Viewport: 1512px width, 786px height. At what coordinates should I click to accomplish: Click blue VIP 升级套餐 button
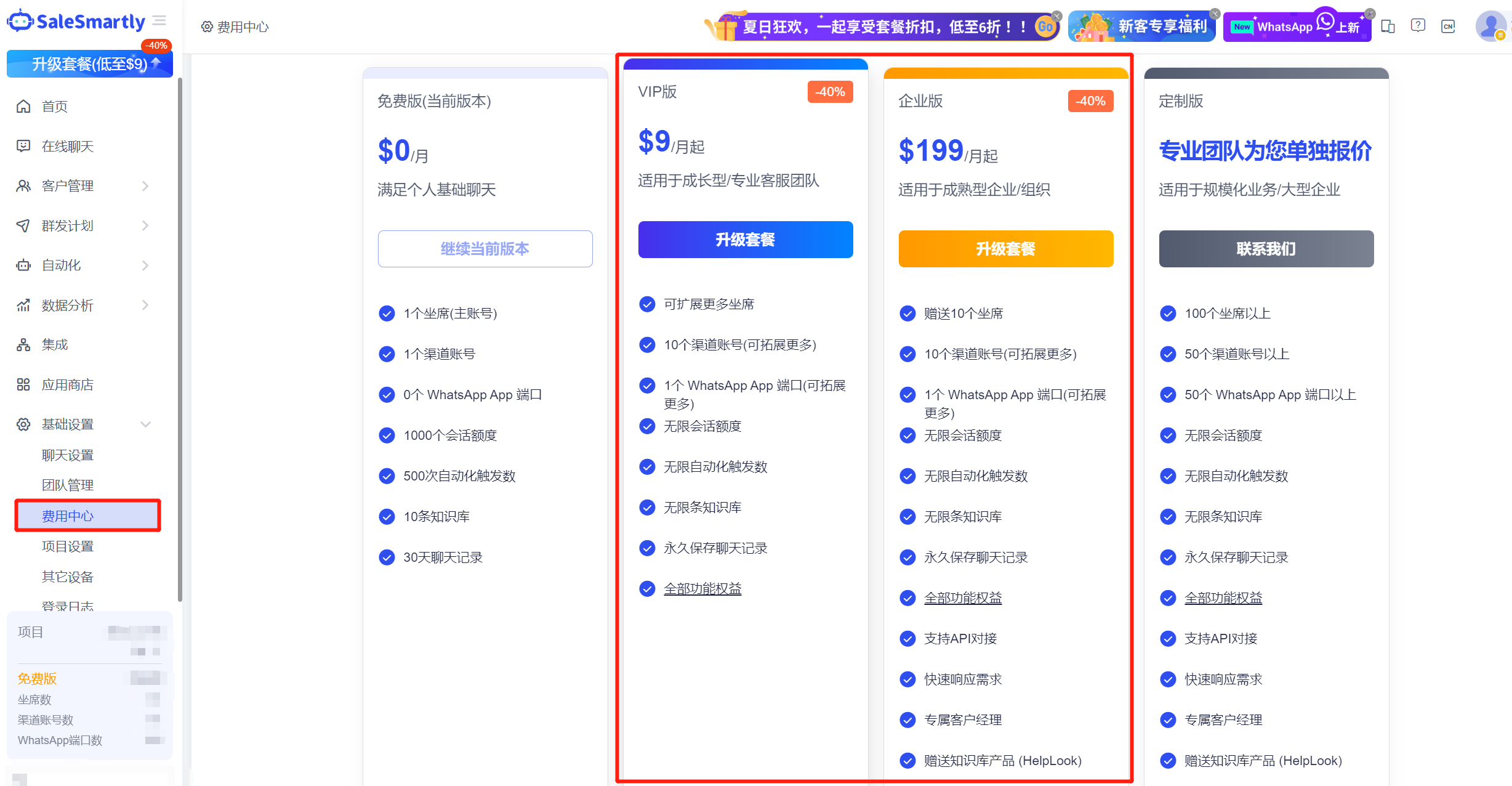point(745,240)
